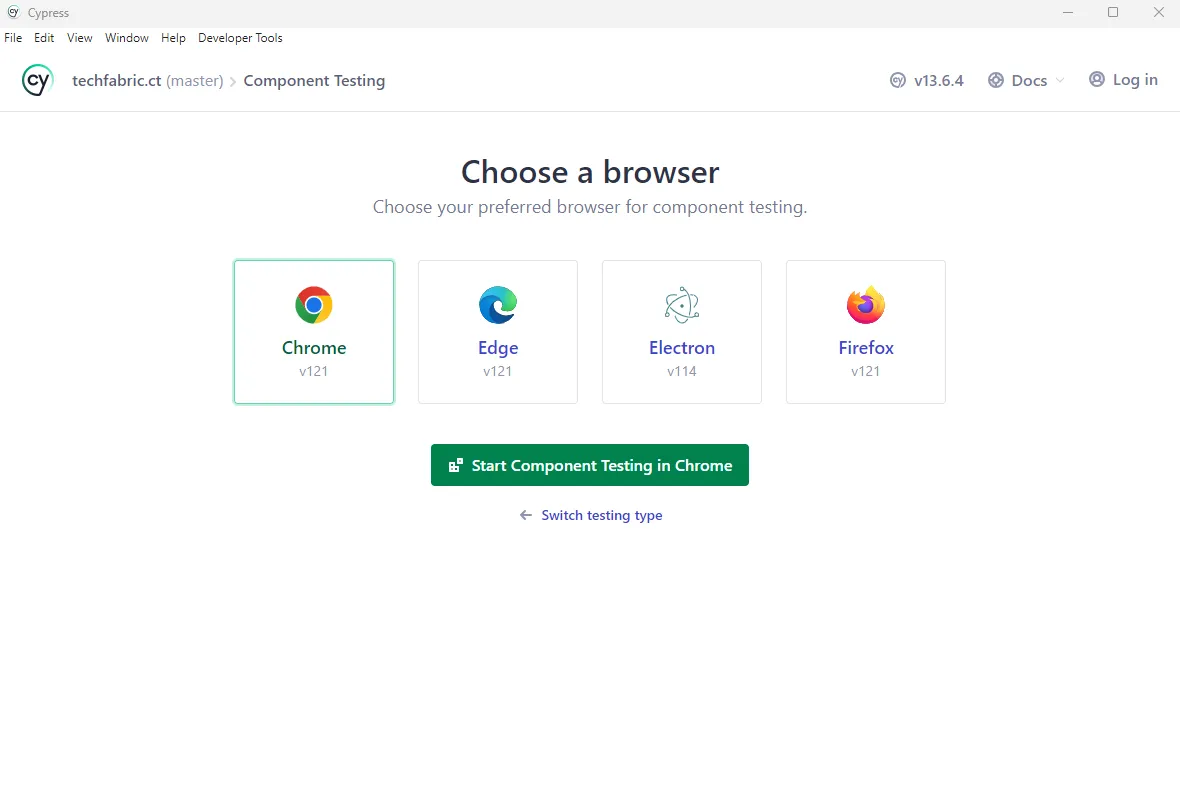Select the Chrome browser icon
Screen dimensions: 1180x785
(314, 305)
